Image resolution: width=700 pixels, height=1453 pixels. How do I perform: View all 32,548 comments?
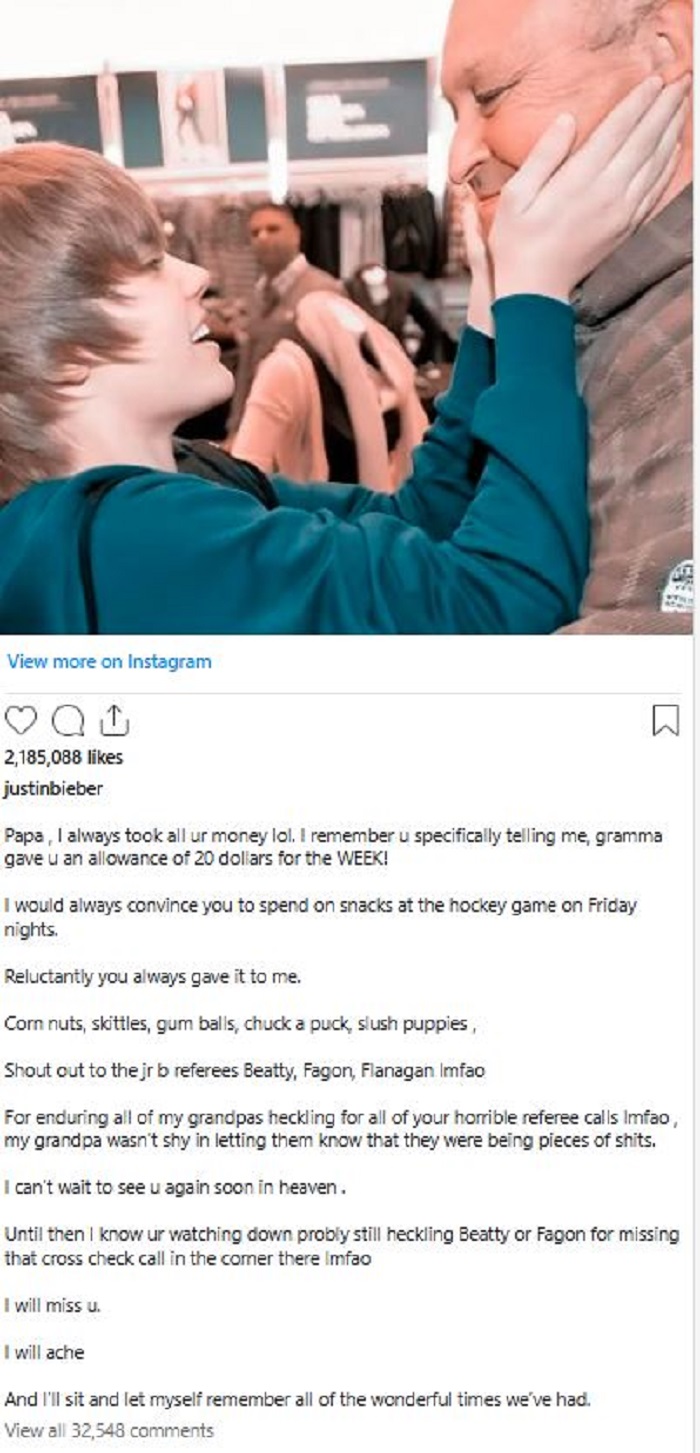pos(109,1430)
